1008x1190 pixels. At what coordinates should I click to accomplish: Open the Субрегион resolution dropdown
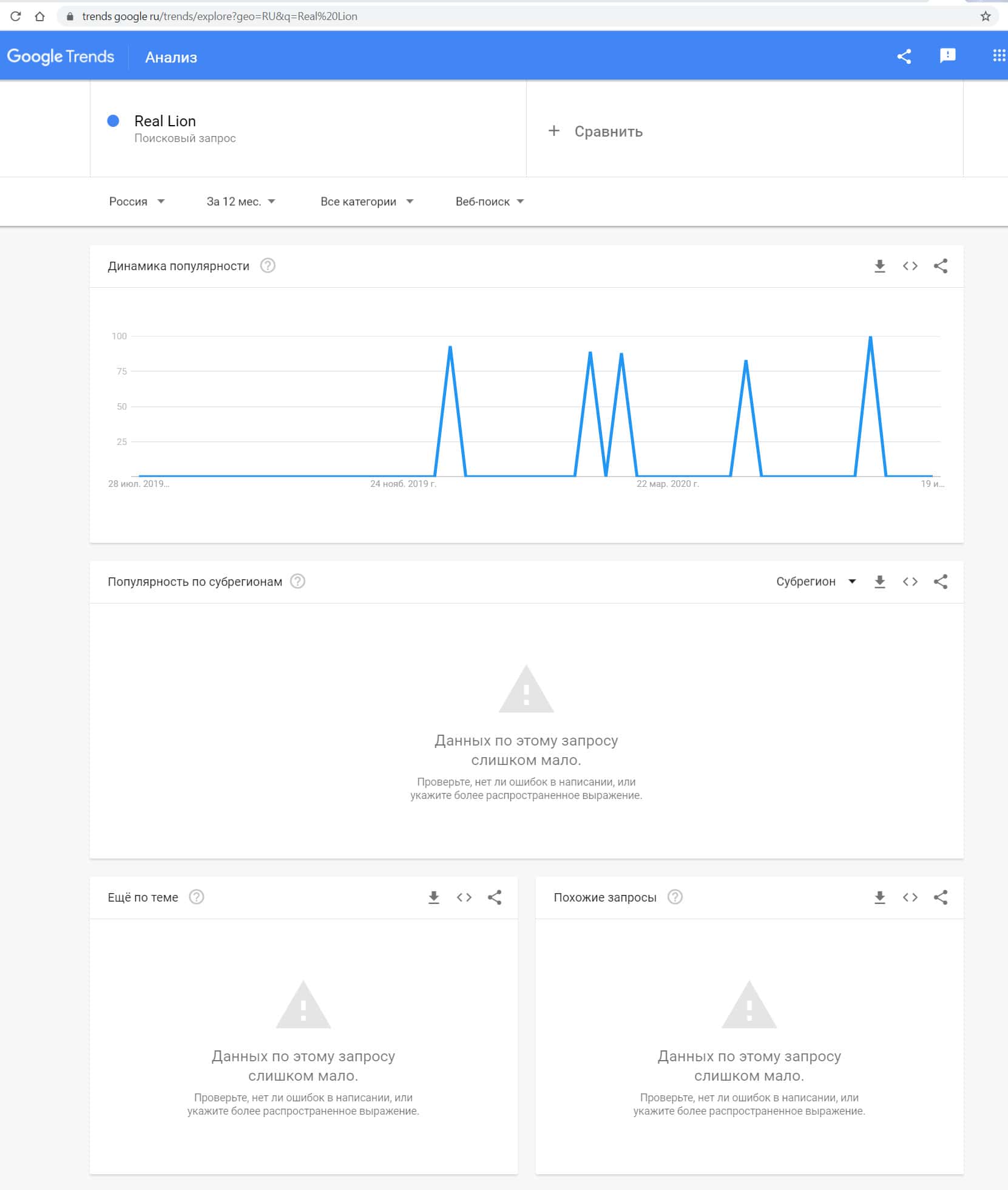click(x=816, y=582)
